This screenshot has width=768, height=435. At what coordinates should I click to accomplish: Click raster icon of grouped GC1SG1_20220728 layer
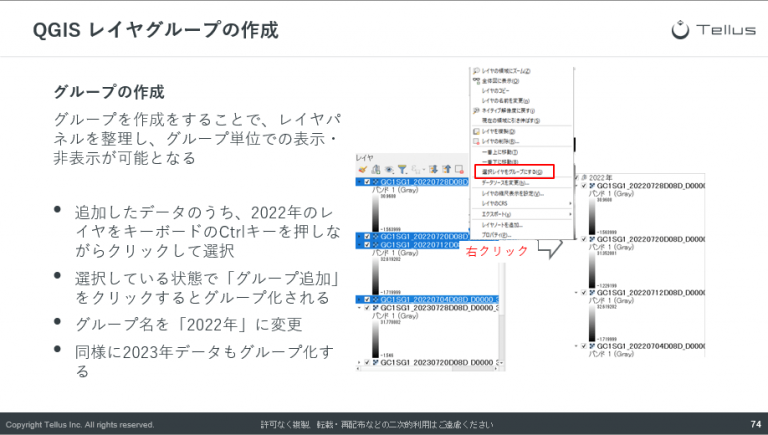coord(592,186)
